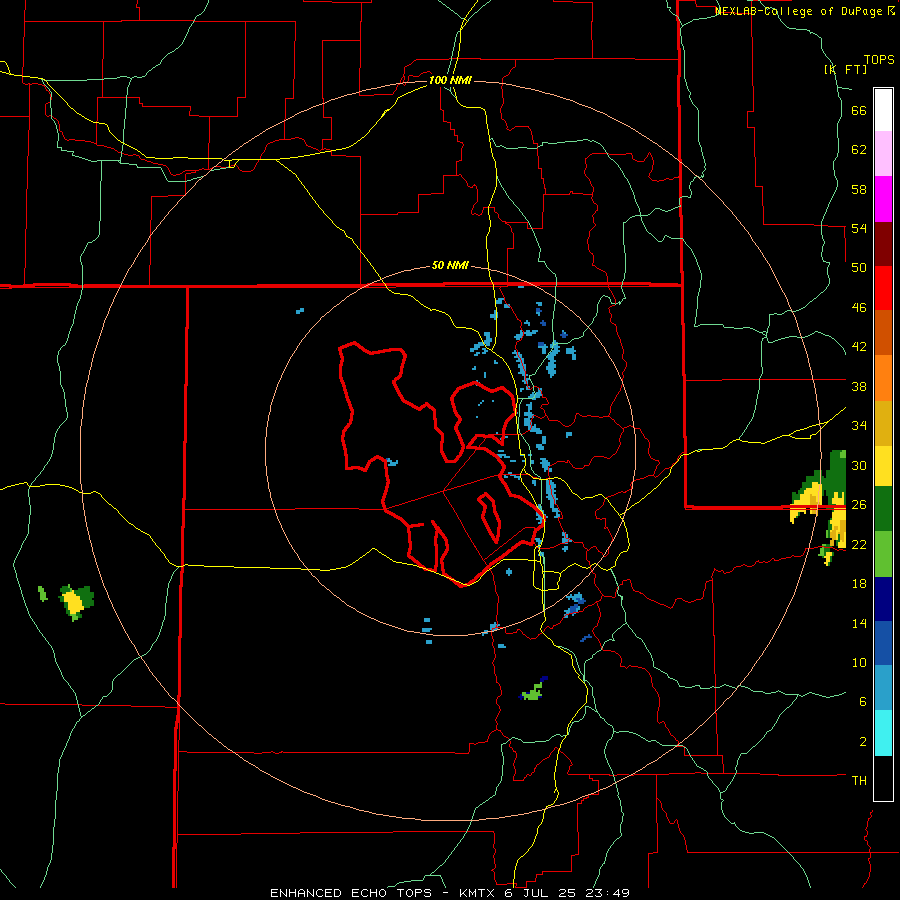Click the dark orange legend swatch near 42
Image resolution: width=900 pixels, height=900 pixels.
point(883,333)
